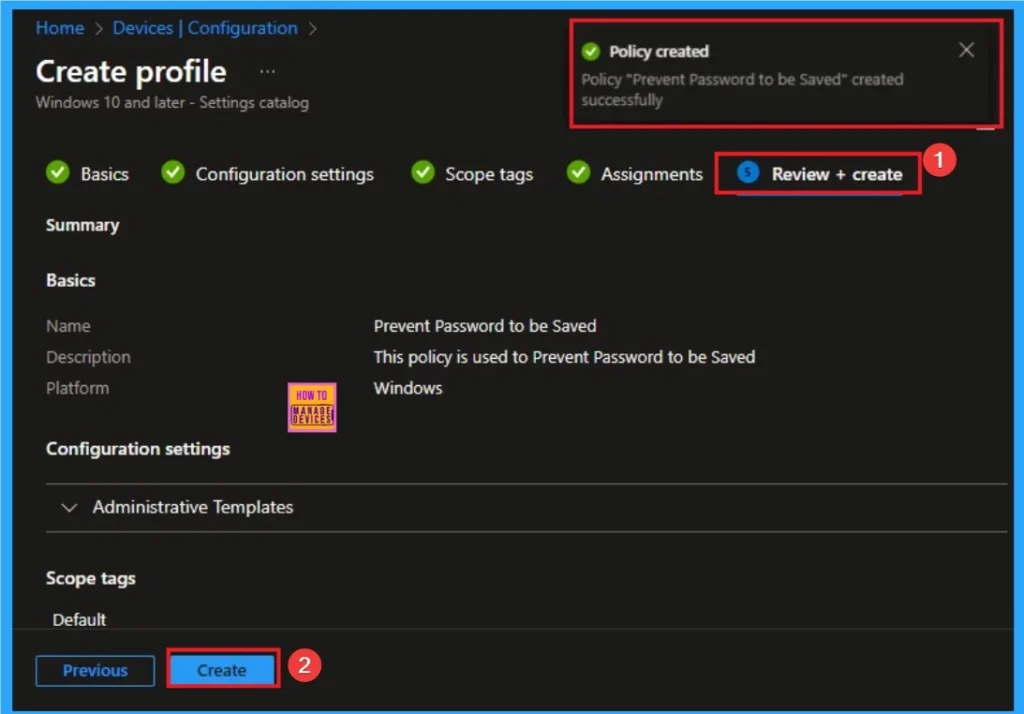Switch to the Basics tab
Image resolution: width=1024 pixels, height=714 pixels.
pos(104,173)
